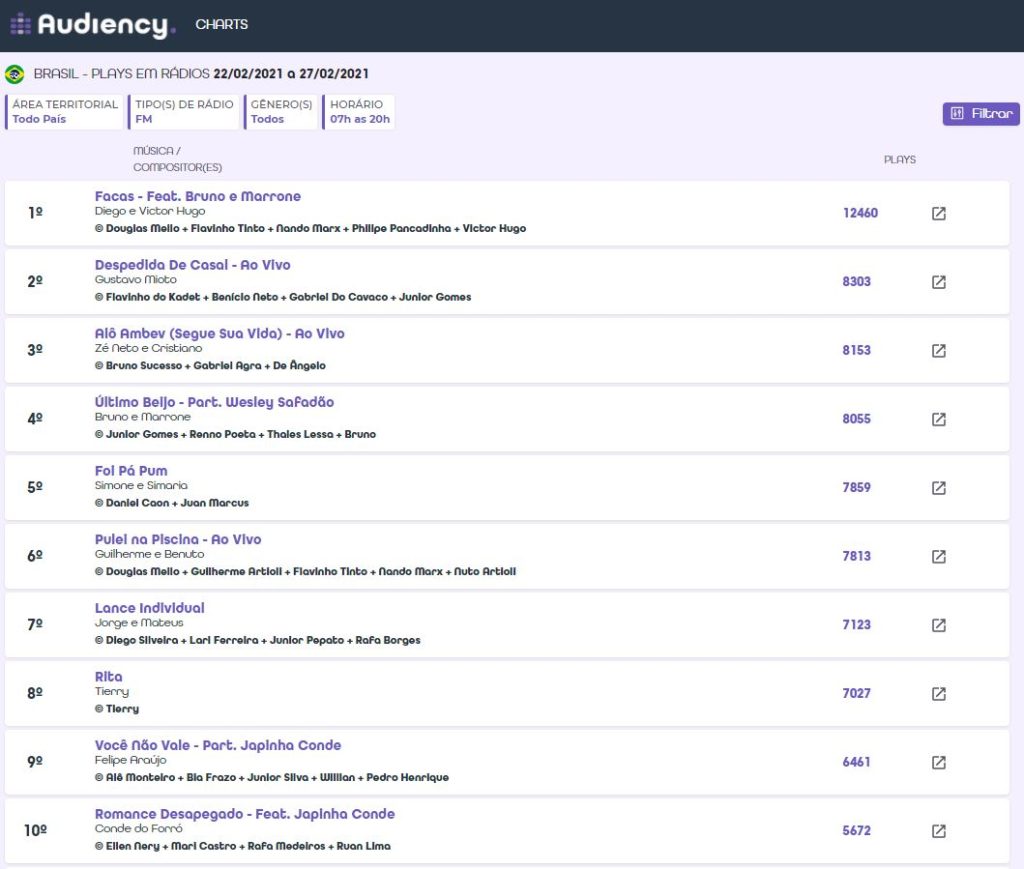1024x869 pixels.
Task: Open external link icon for Alô Ambev row
Action: click(938, 351)
